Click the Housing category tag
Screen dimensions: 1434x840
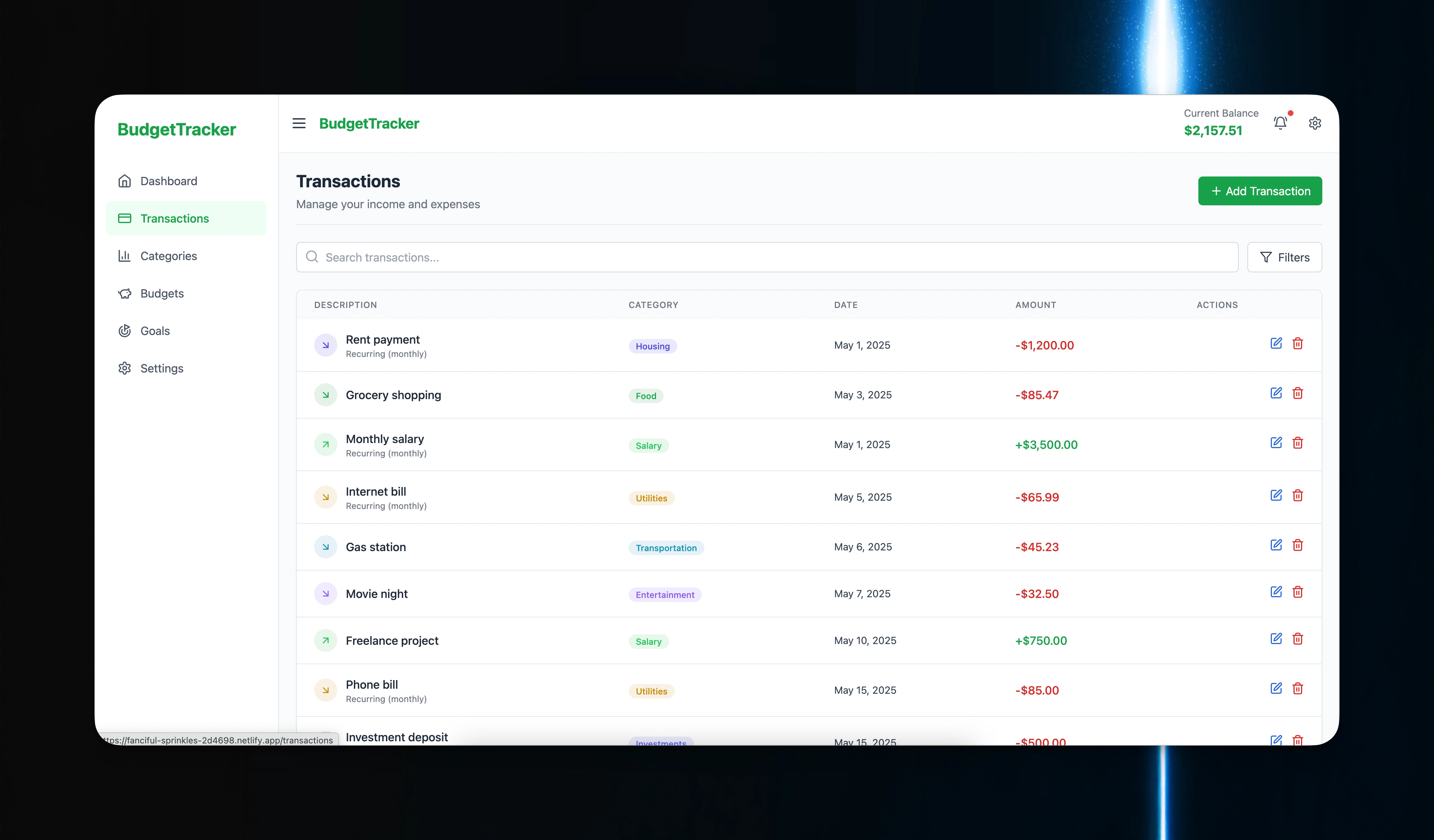point(653,347)
